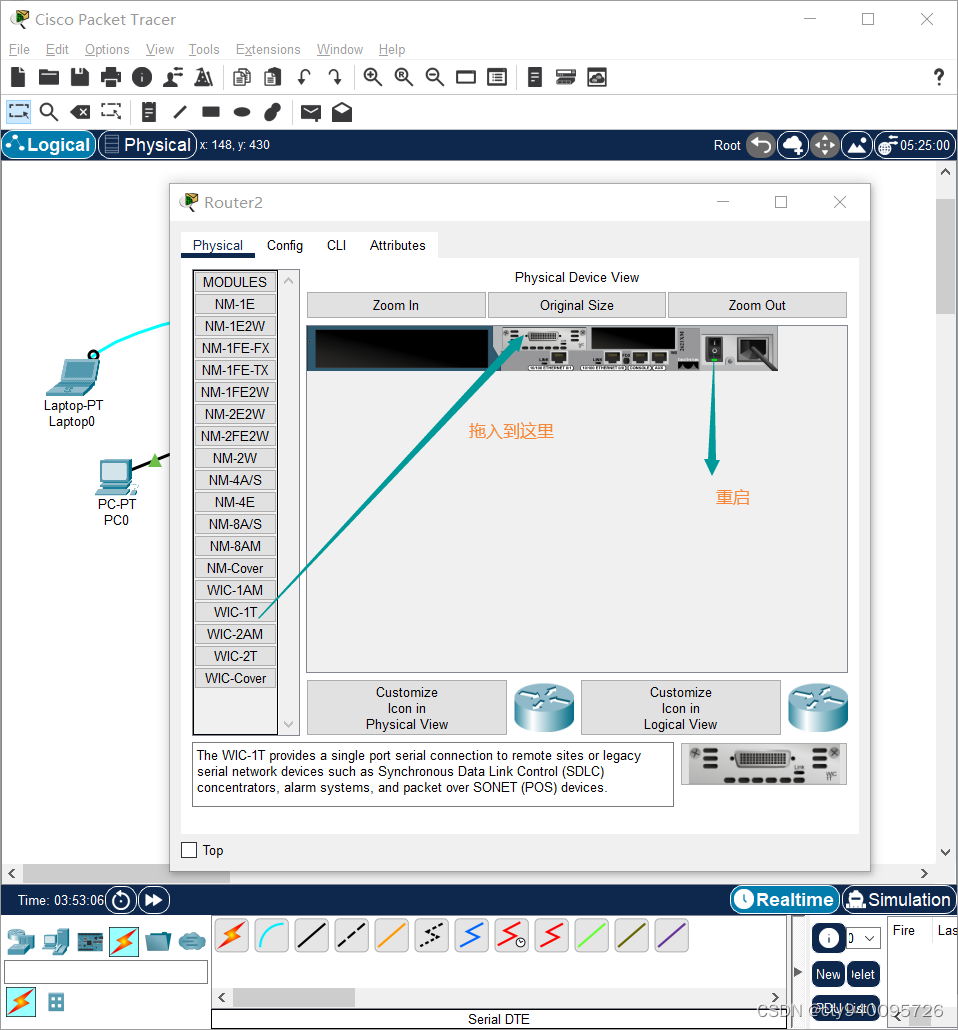
Task: Switch to Logical workspace view
Action: [49, 145]
